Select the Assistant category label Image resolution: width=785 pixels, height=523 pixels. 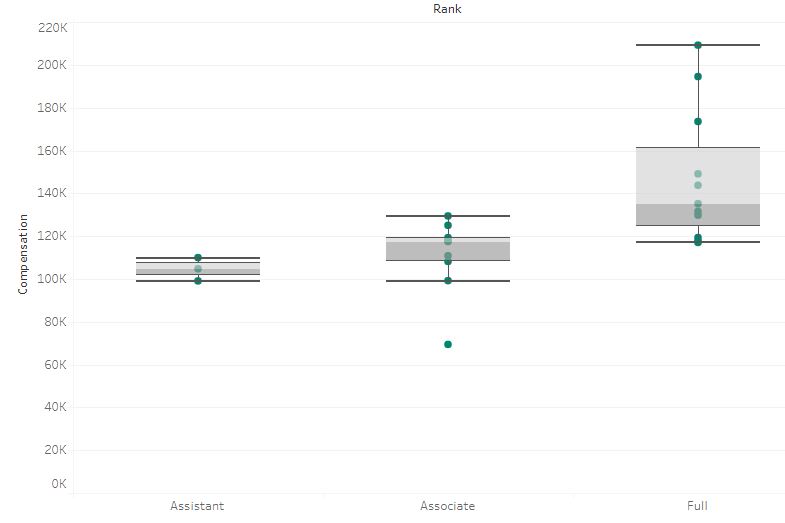[x=197, y=506]
